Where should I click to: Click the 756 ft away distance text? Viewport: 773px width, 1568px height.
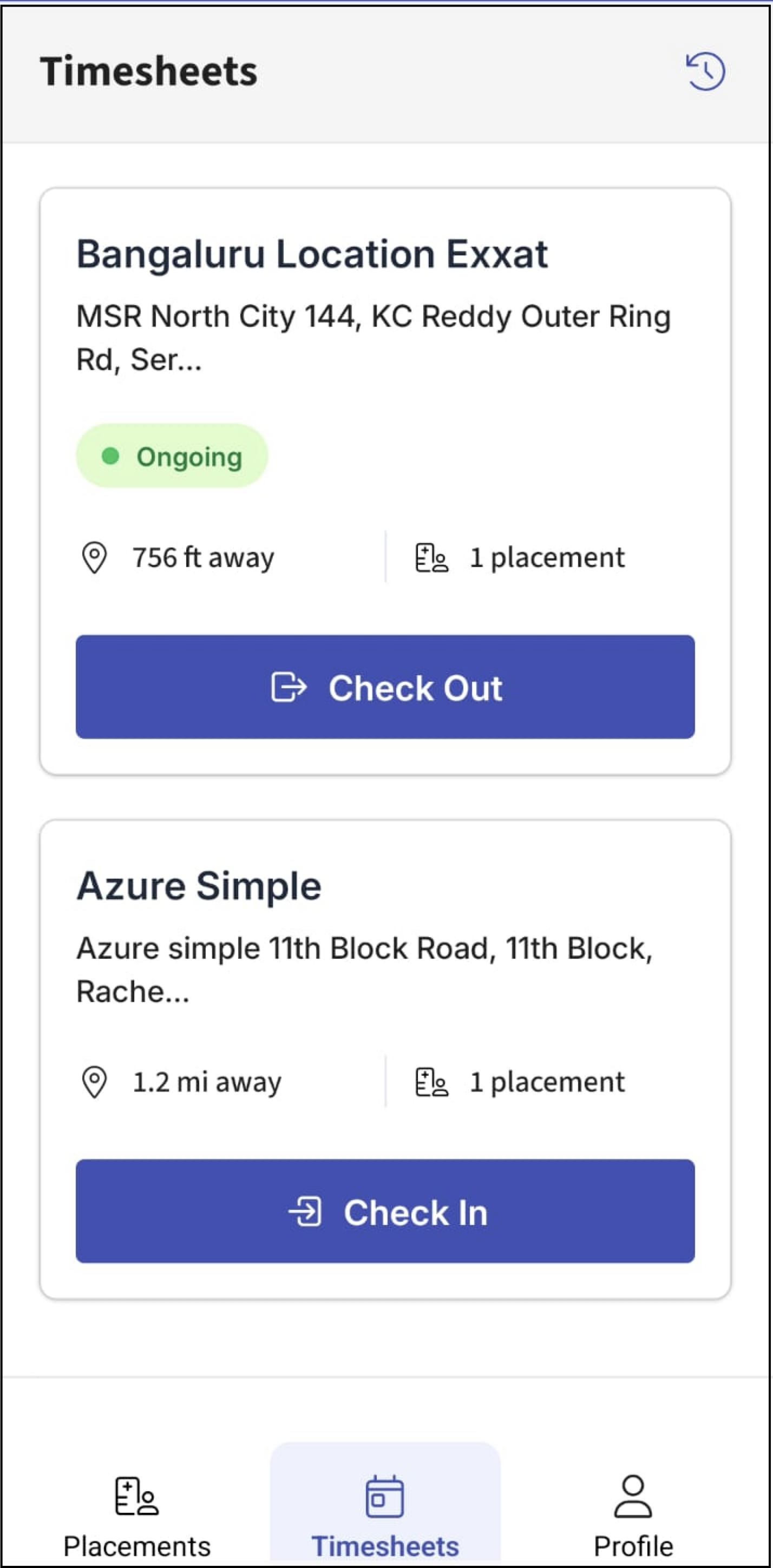[x=204, y=557]
